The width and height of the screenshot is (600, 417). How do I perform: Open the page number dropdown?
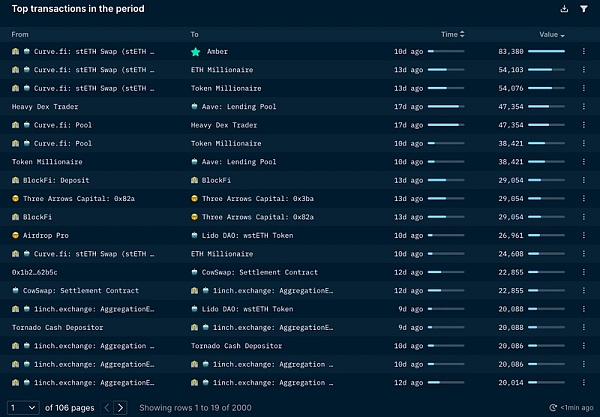coord(22,407)
